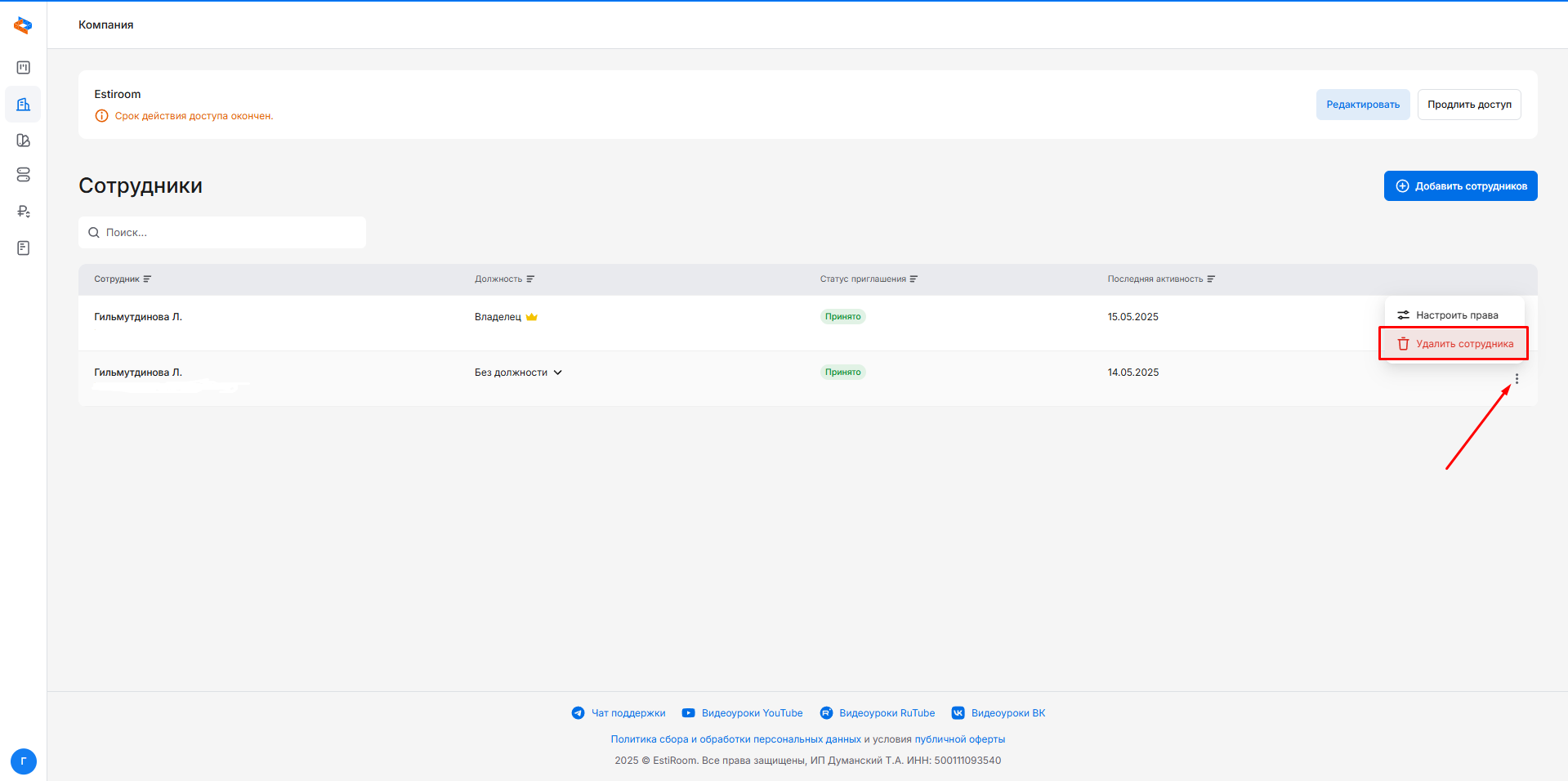This screenshot has height=781, width=1568.
Task: Open the Company building icon in sidebar
Action: click(24, 105)
